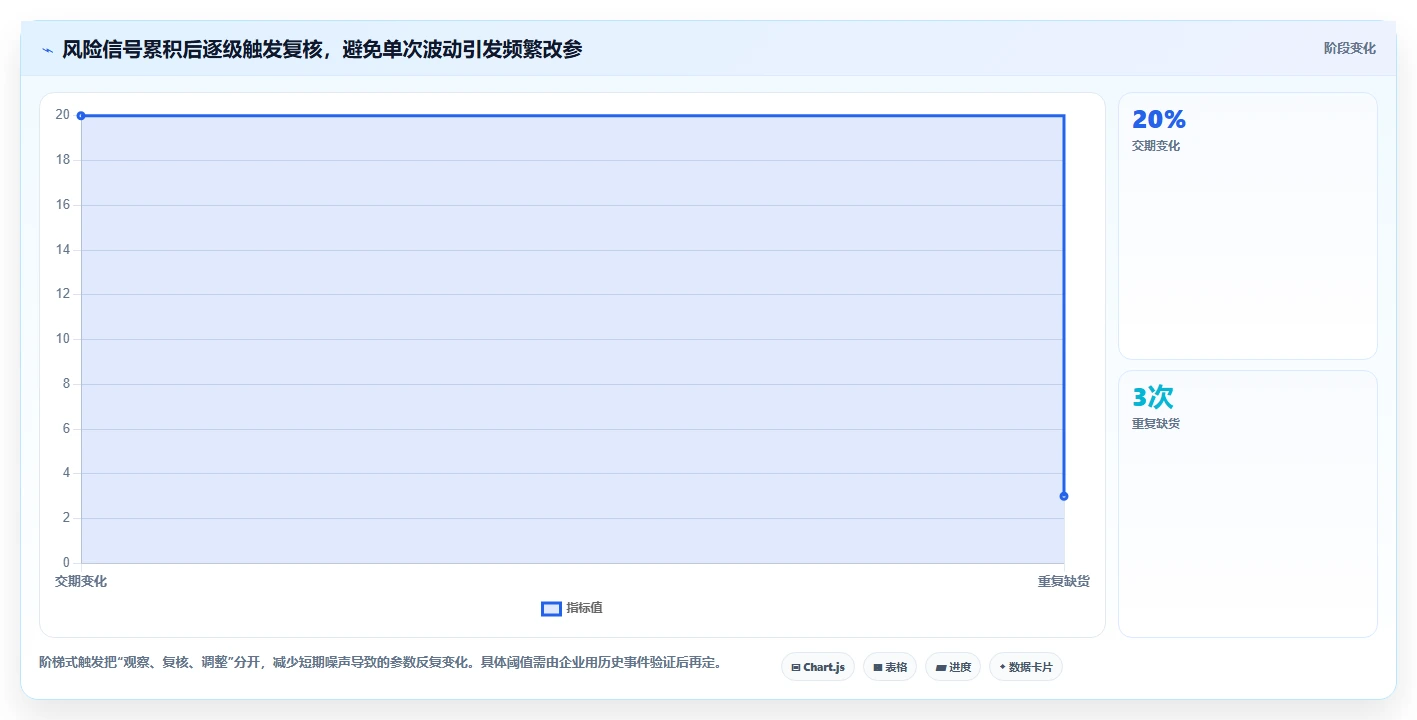The image size is (1417, 720).
Task: Click the y-axis tick label 10
Action: click(x=63, y=339)
